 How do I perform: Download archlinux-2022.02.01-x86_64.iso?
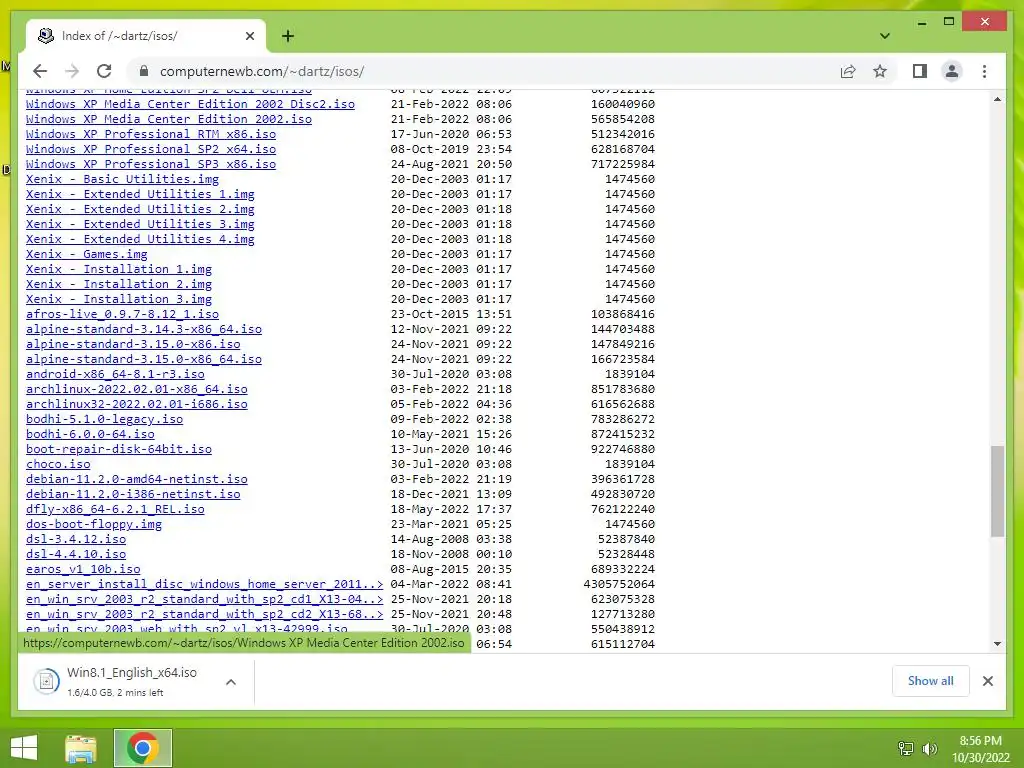click(136, 389)
